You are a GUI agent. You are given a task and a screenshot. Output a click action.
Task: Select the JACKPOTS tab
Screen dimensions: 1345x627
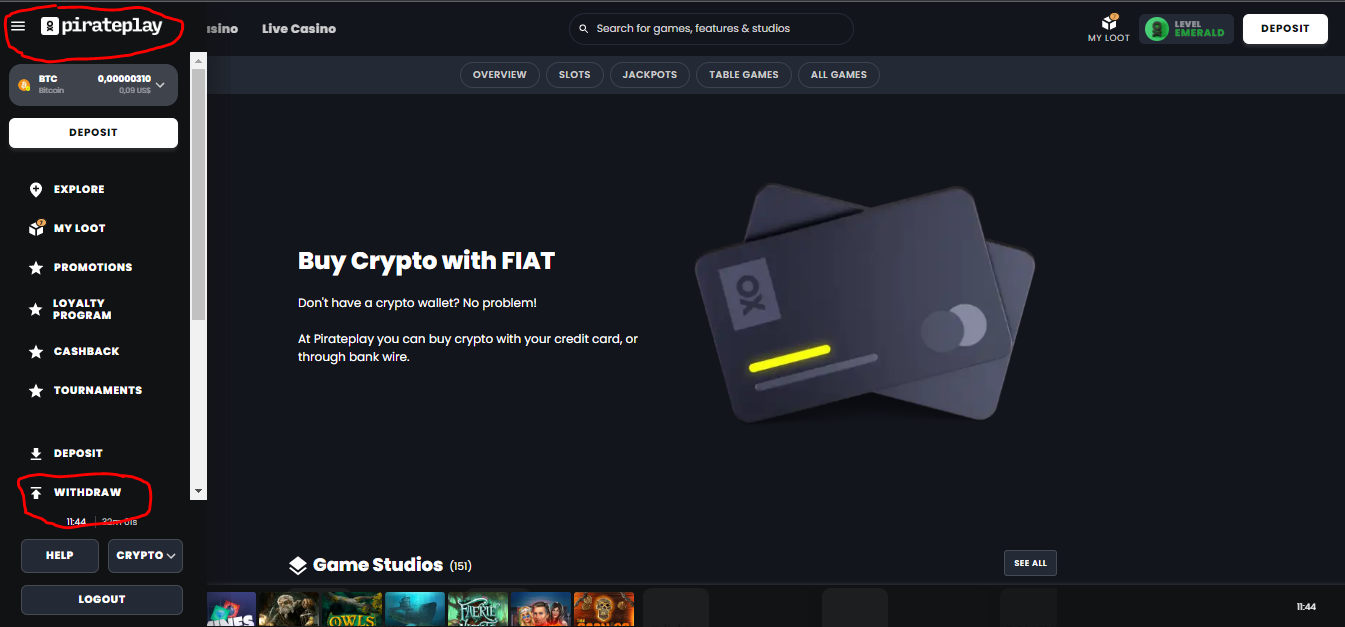pos(650,75)
